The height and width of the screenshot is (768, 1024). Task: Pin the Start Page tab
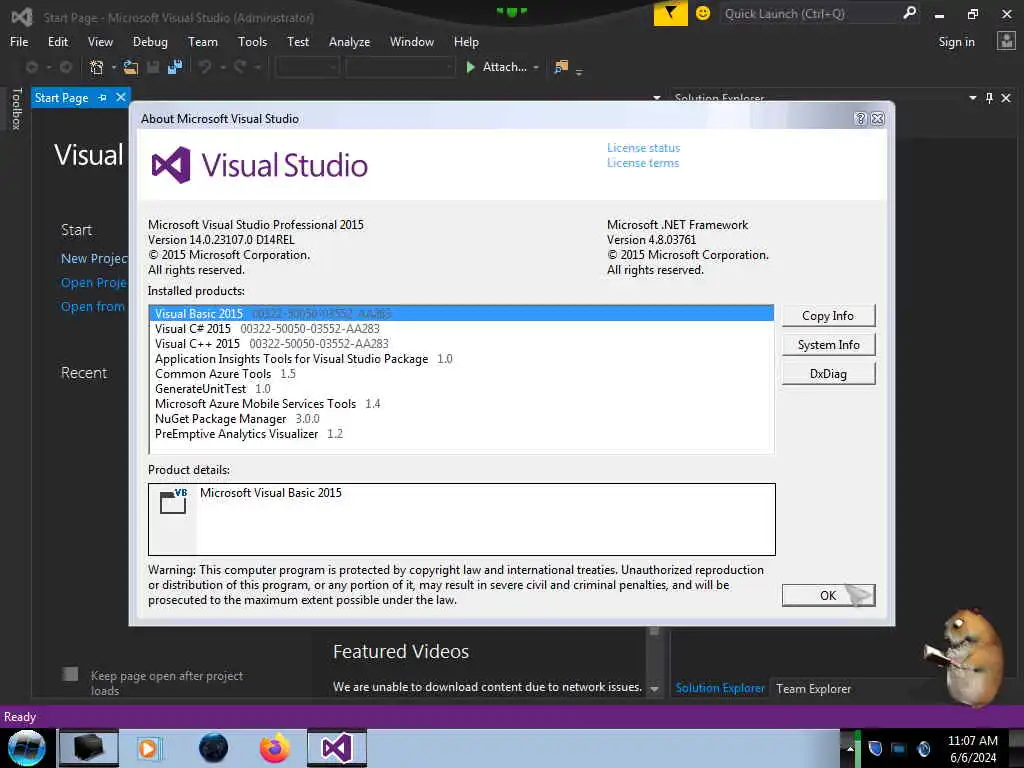coord(103,97)
